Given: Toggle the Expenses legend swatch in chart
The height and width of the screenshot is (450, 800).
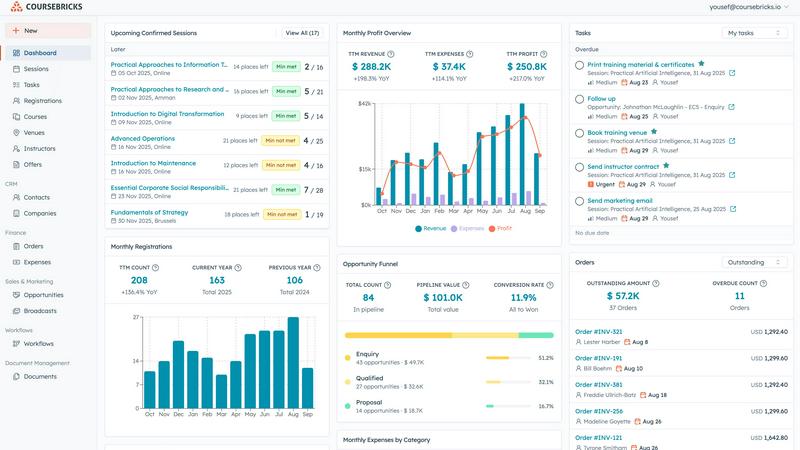Looking at the screenshot, I should [x=455, y=229].
